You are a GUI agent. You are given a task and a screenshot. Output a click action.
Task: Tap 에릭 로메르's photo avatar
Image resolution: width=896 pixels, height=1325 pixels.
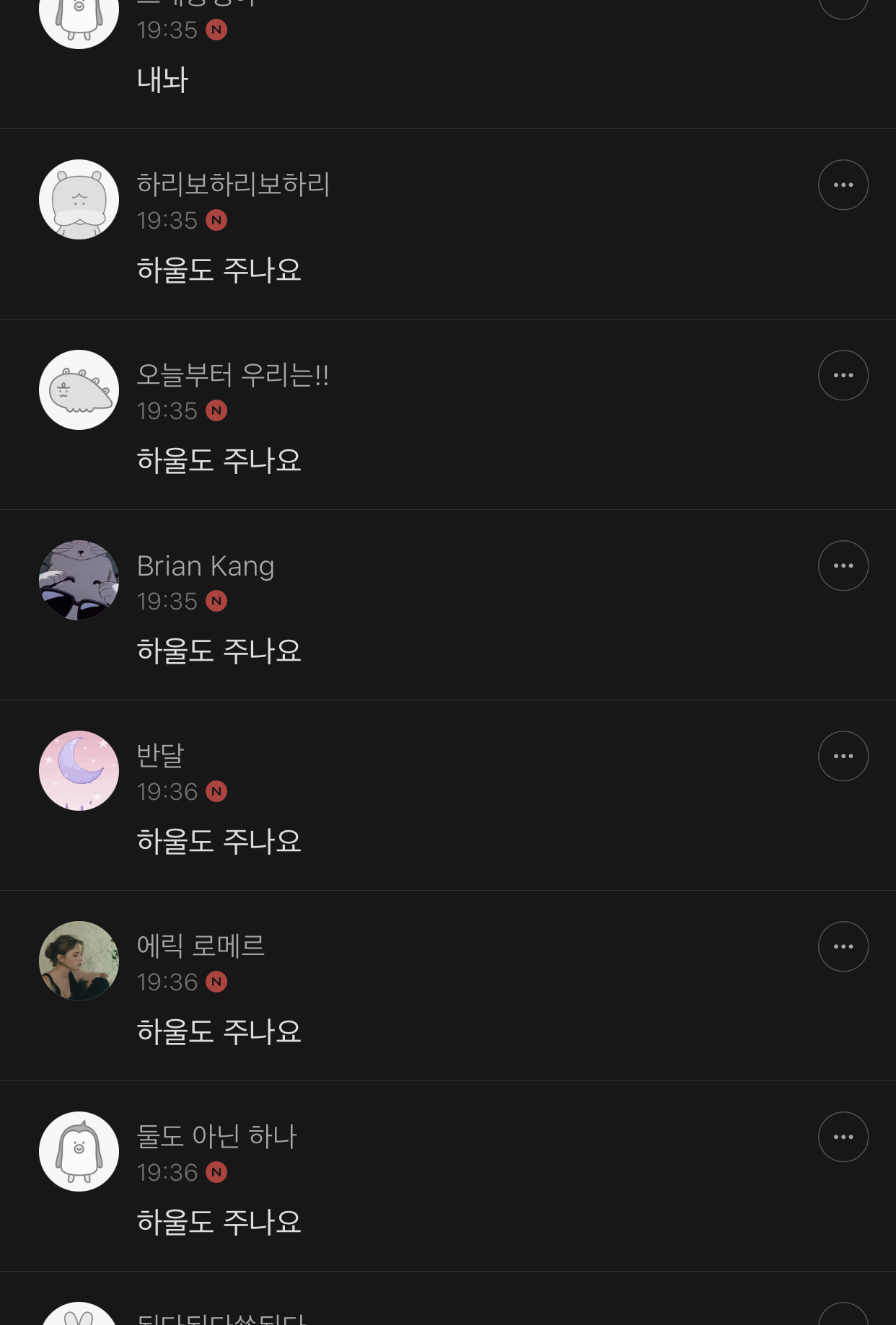pyautogui.click(x=79, y=961)
